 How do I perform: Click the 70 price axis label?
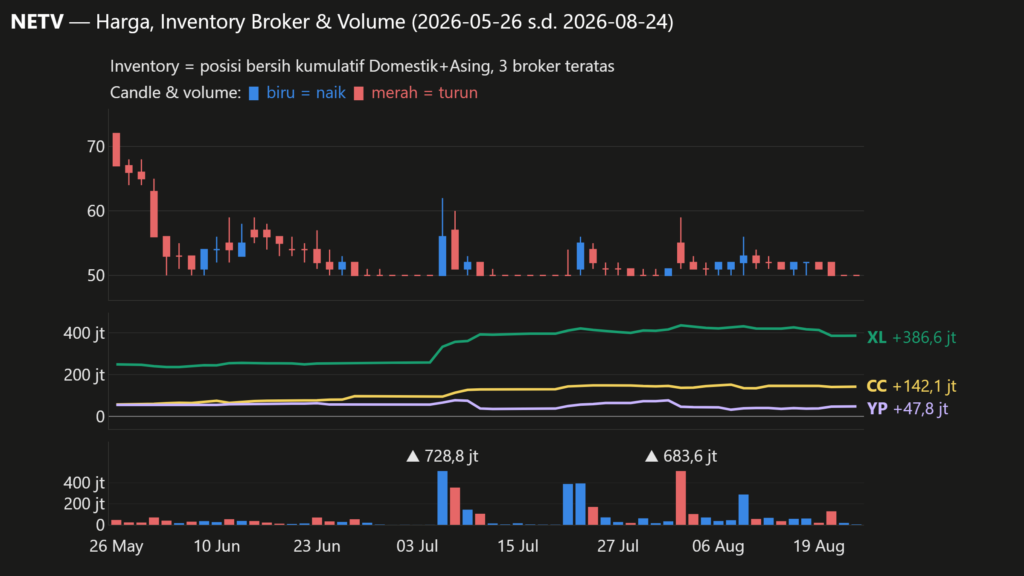(x=95, y=147)
